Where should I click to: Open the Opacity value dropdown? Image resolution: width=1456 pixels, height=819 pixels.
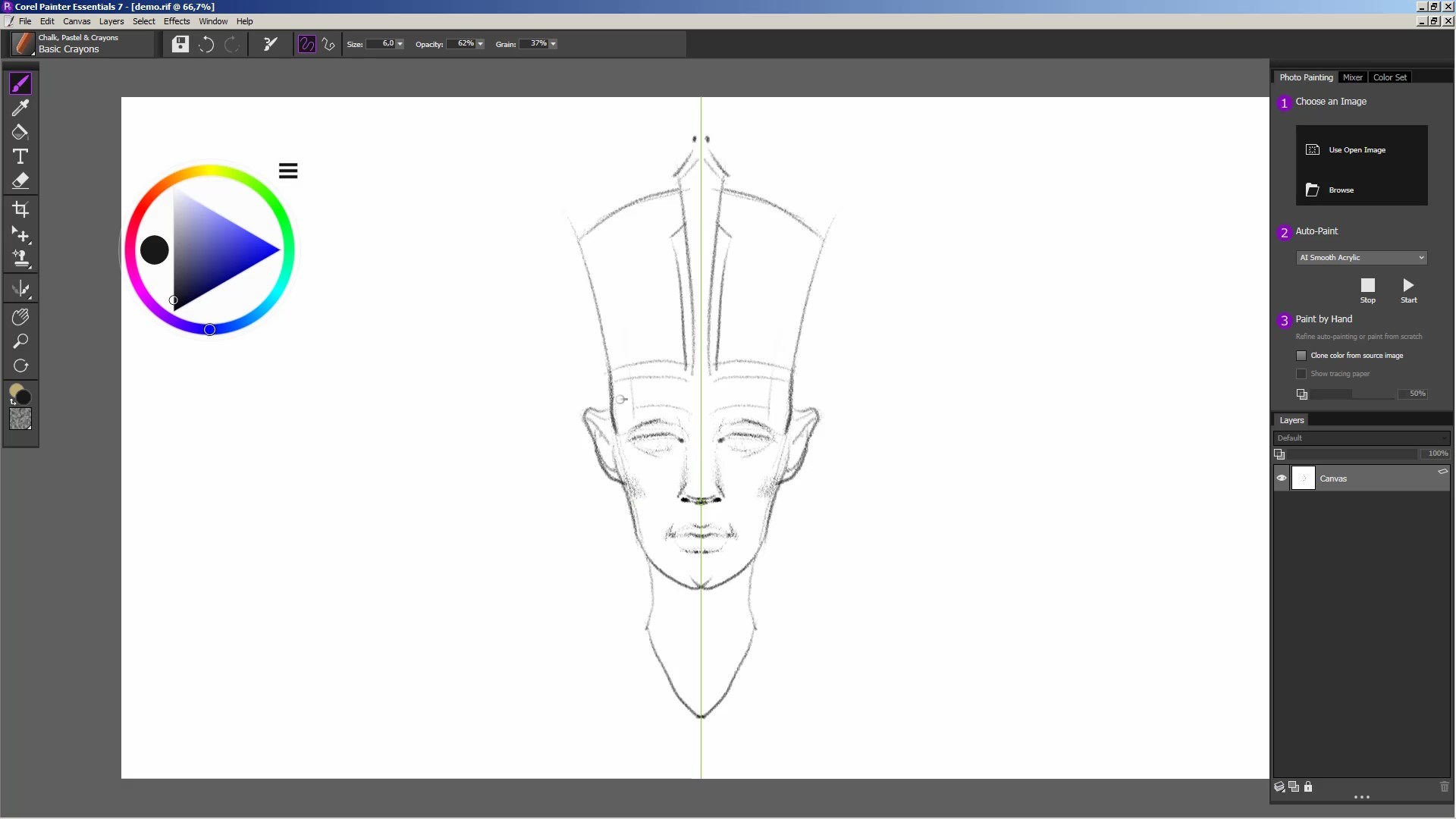point(481,44)
